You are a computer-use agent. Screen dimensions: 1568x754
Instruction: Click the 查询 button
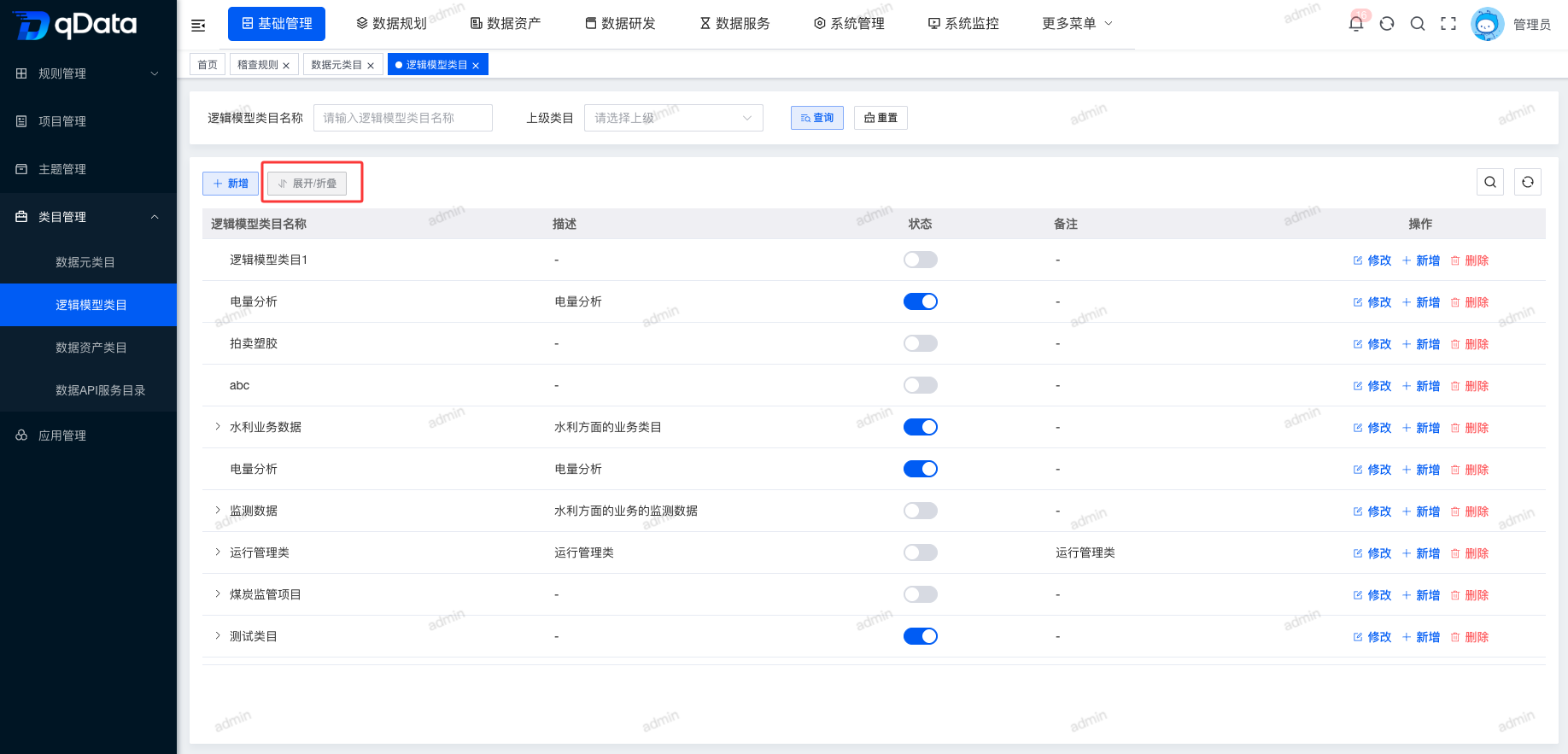pyautogui.click(x=817, y=118)
